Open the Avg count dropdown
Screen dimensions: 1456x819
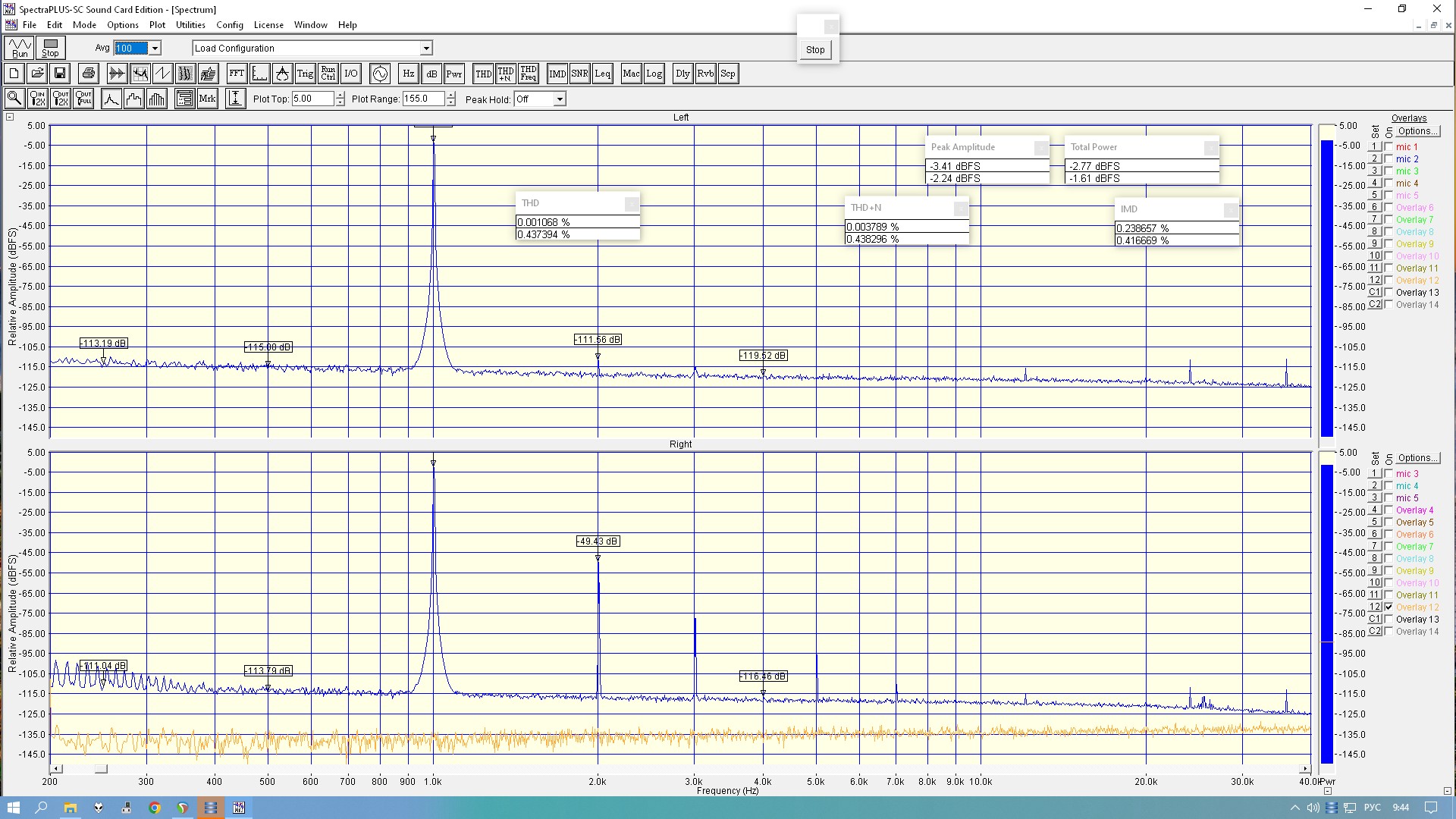[155, 49]
